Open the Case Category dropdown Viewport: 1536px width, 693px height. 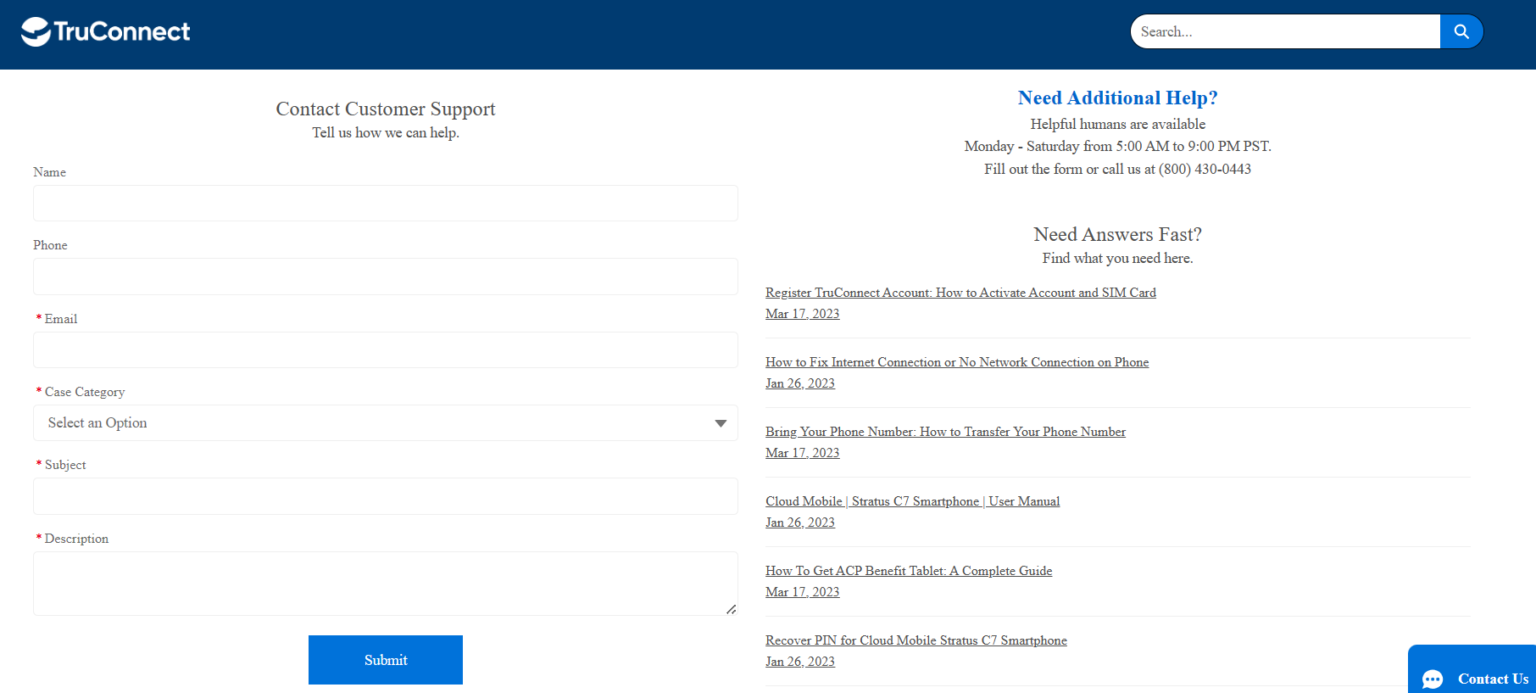385,423
